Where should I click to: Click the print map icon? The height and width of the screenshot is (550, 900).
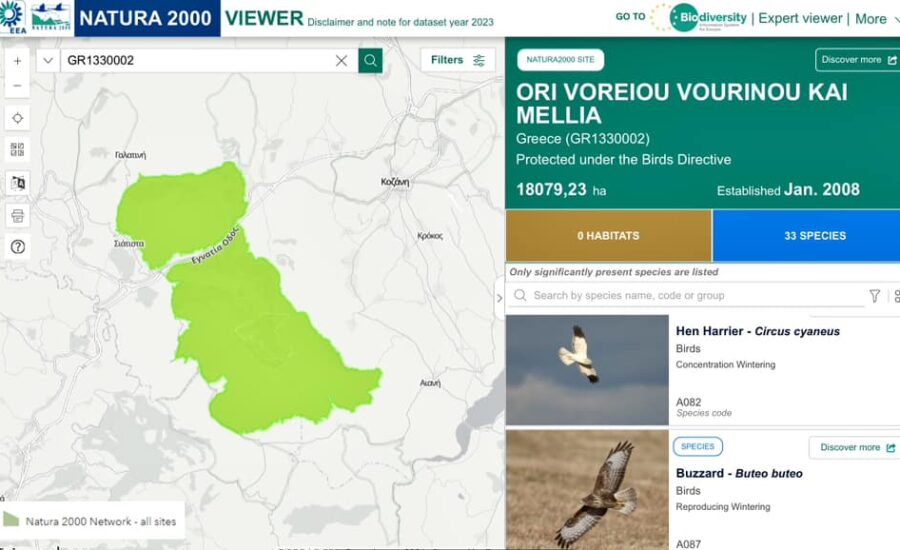point(18,216)
